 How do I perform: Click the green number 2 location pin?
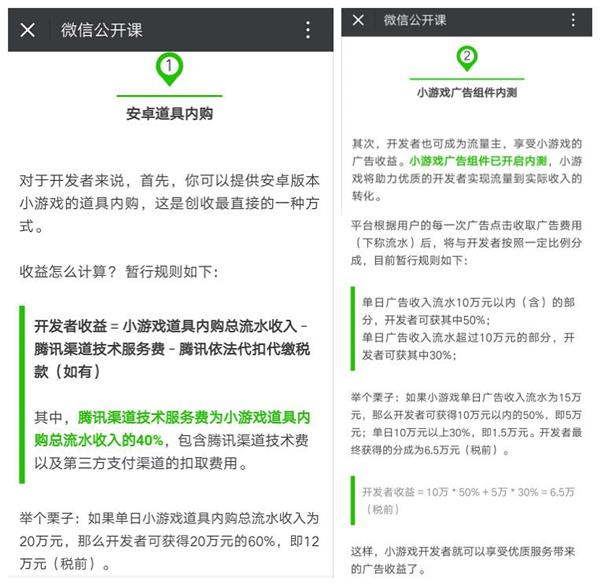tap(467, 58)
